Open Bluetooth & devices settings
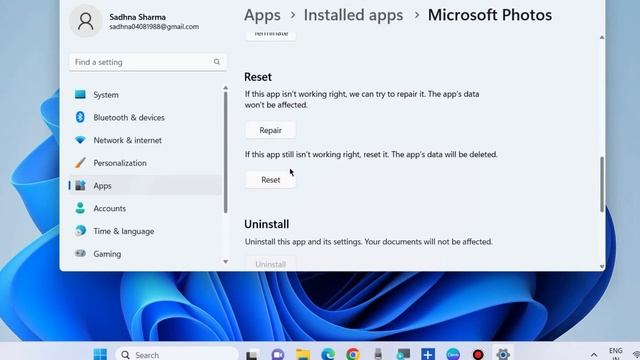 coord(145,118)
